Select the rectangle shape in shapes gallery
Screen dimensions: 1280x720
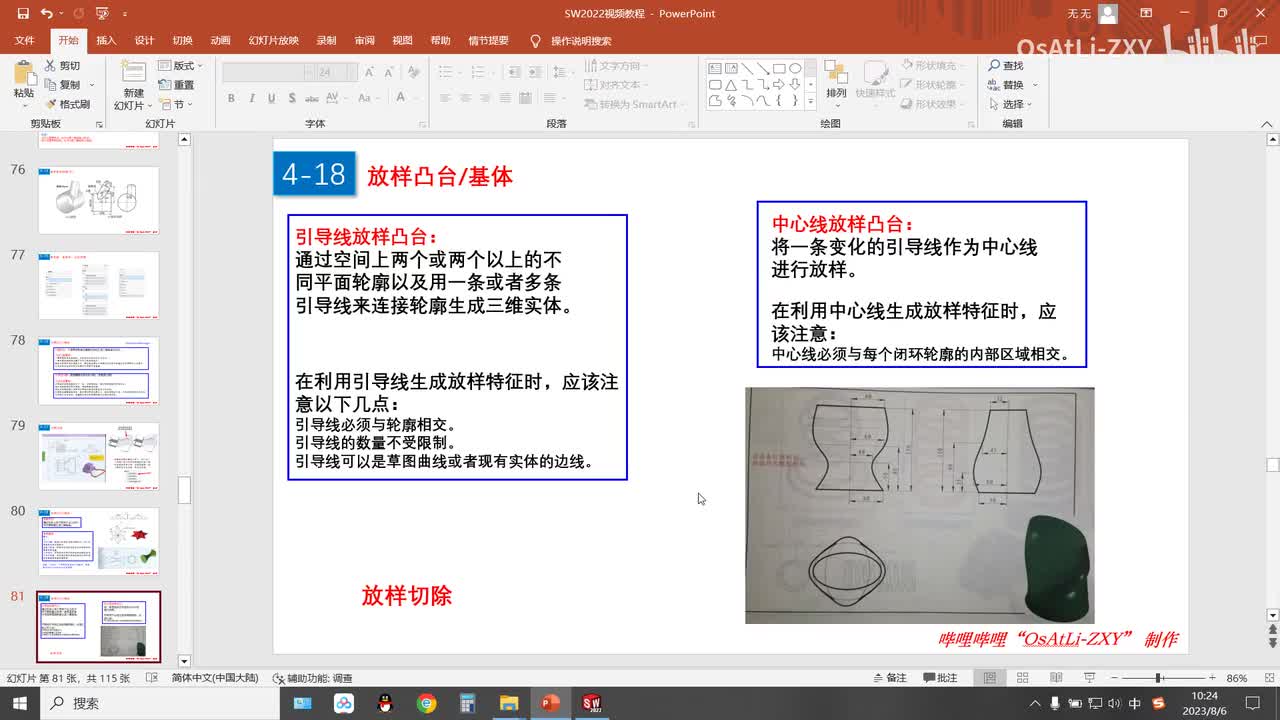[x=779, y=68]
